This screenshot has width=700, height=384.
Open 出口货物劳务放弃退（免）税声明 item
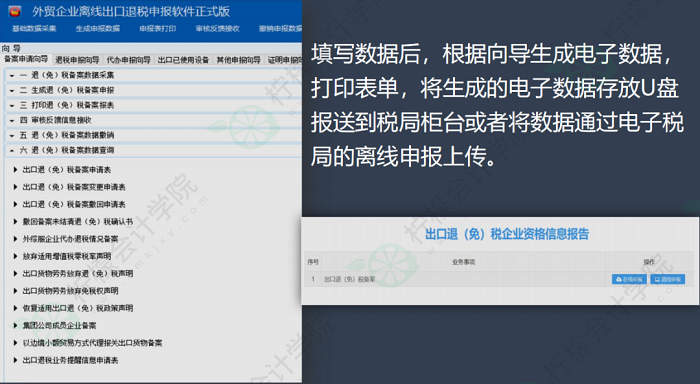coord(78,274)
